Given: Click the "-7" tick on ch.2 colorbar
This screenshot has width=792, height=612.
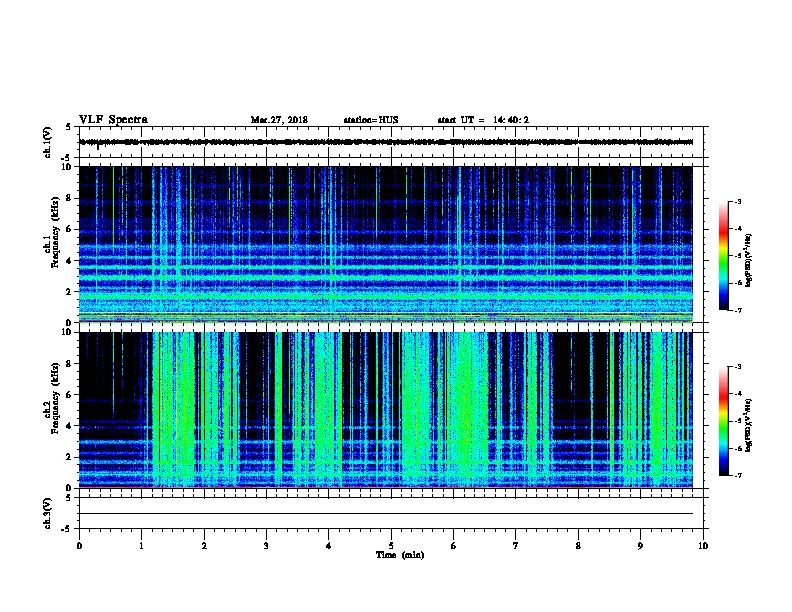Looking at the screenshot, I should click(737, 475).
